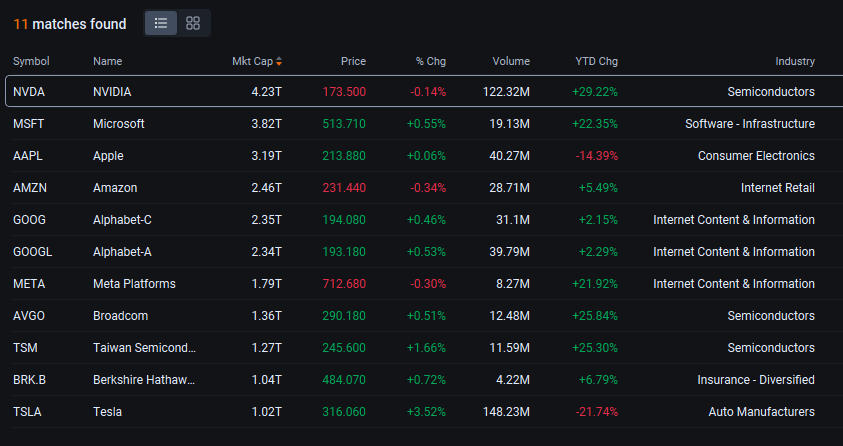
Task: Sort by Industry column header
Action: [795, 61]
